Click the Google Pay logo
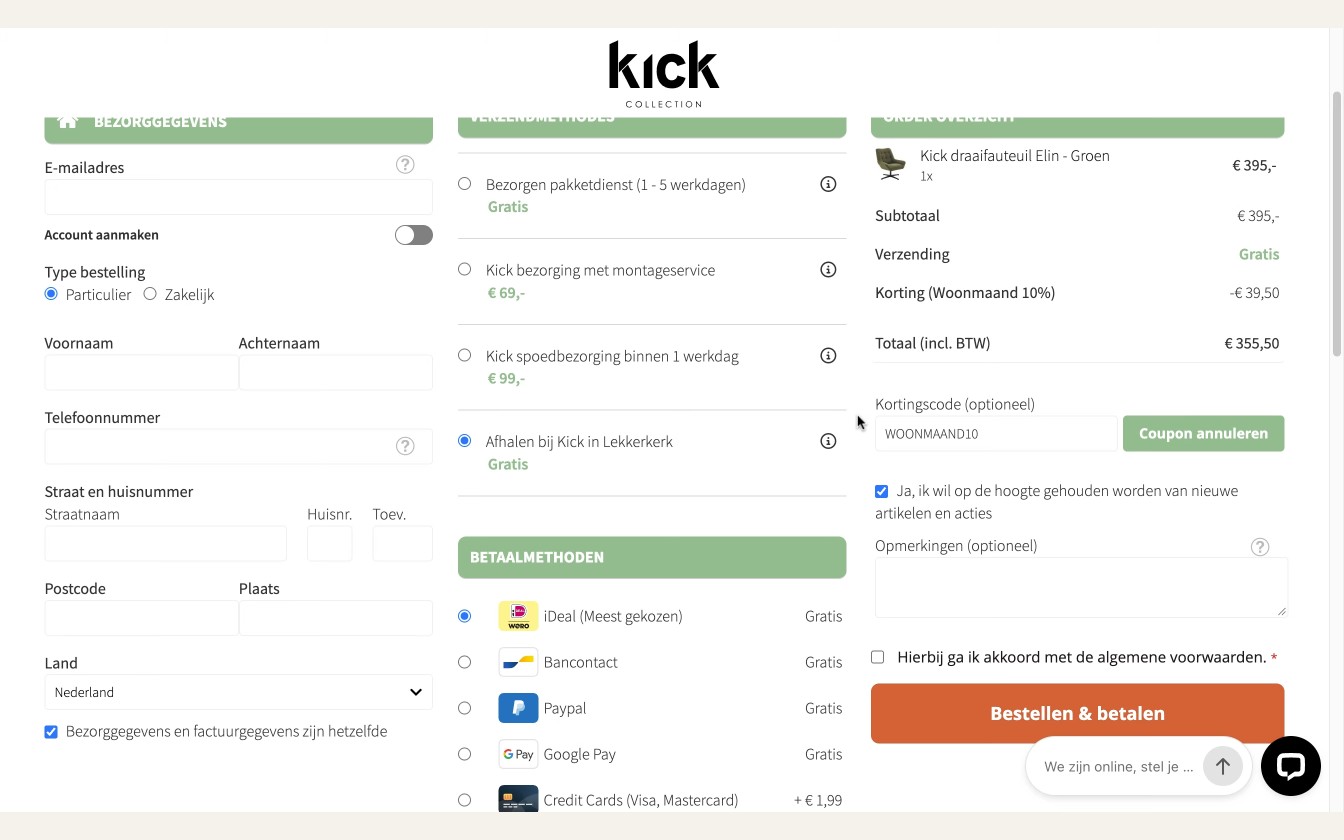Image resolution: width=1344 pixels, height=840 pixels. [518, 754]
